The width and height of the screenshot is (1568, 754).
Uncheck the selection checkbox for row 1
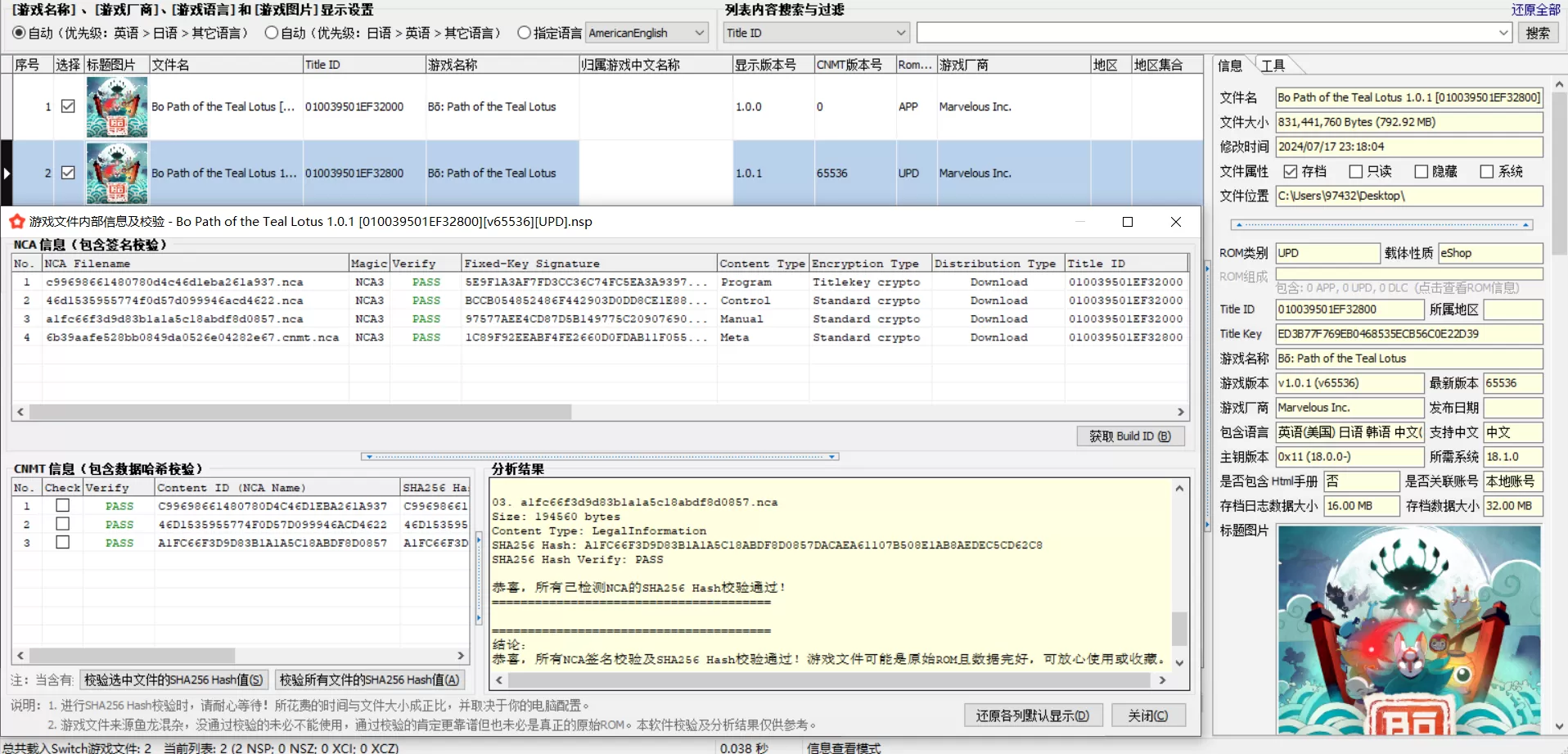coord(68,106)
